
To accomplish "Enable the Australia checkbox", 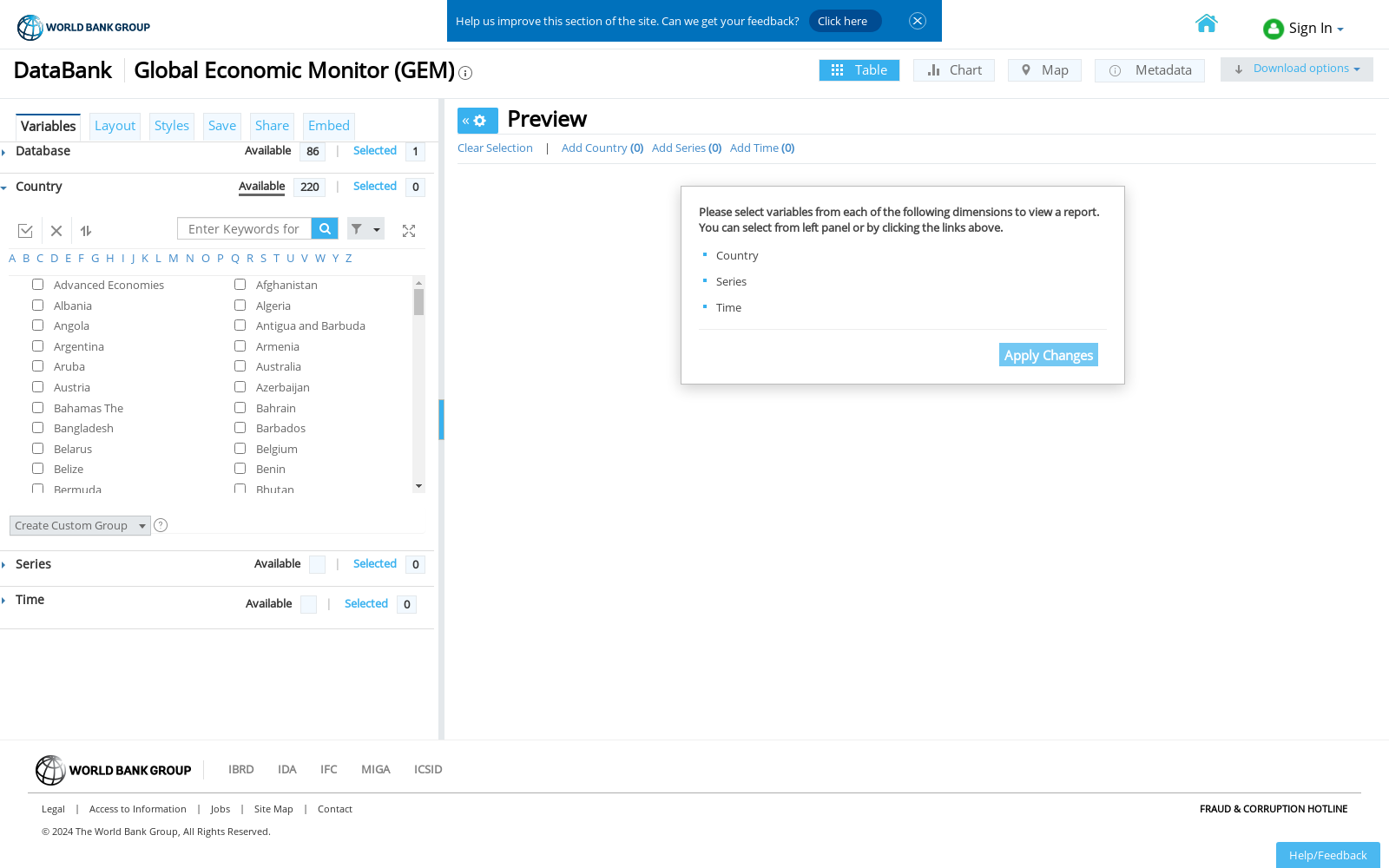I will coord(240,366).
